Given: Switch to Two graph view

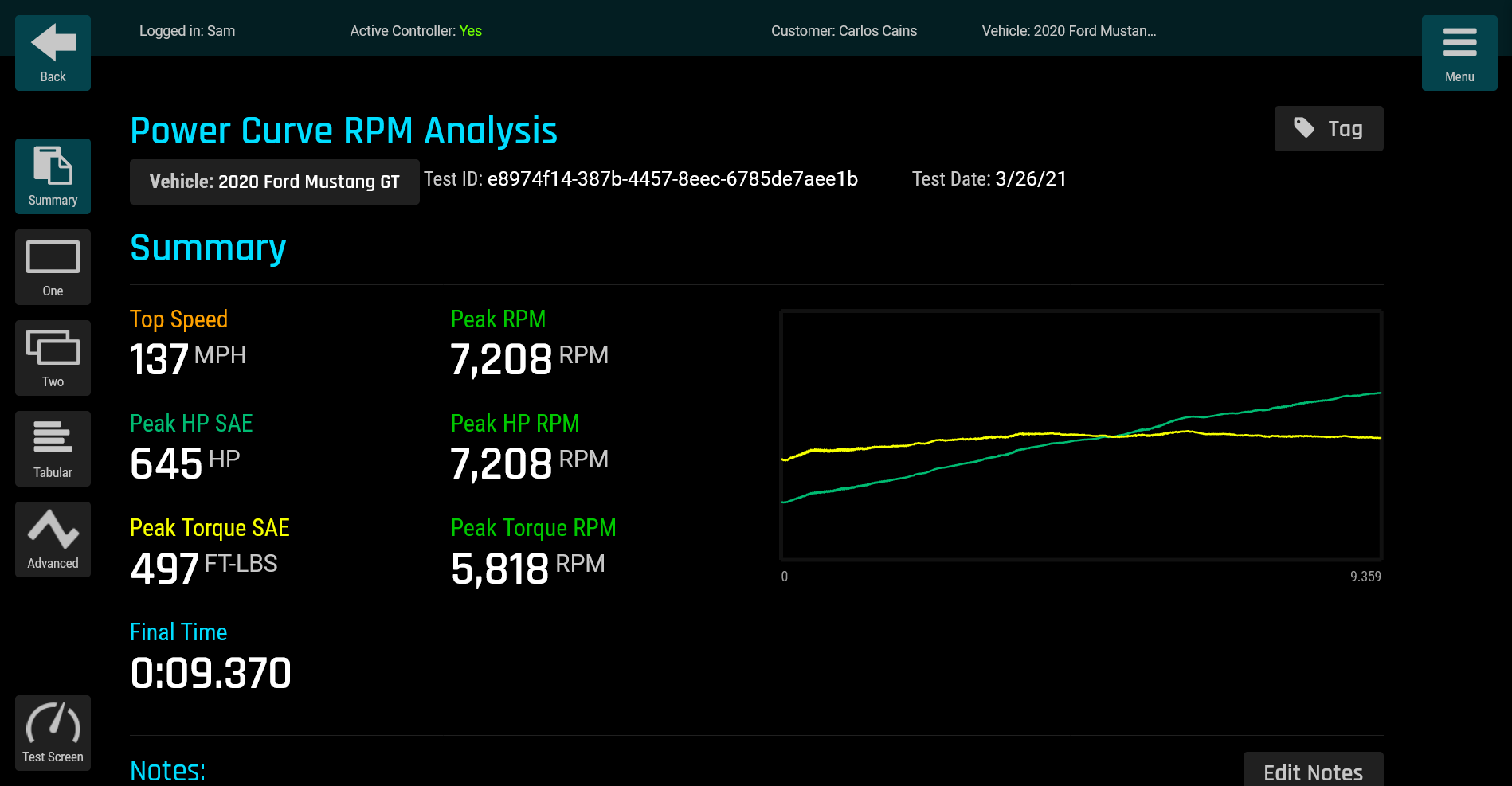Looking at the screenshot, I should [53, 358].
